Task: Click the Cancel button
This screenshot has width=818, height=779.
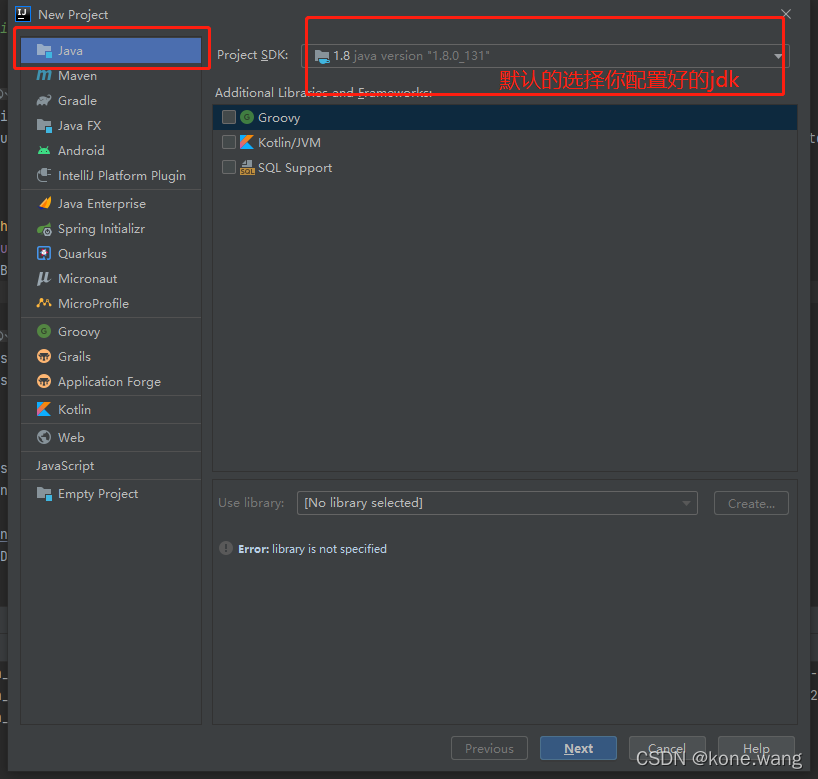Action: [667, 748]
